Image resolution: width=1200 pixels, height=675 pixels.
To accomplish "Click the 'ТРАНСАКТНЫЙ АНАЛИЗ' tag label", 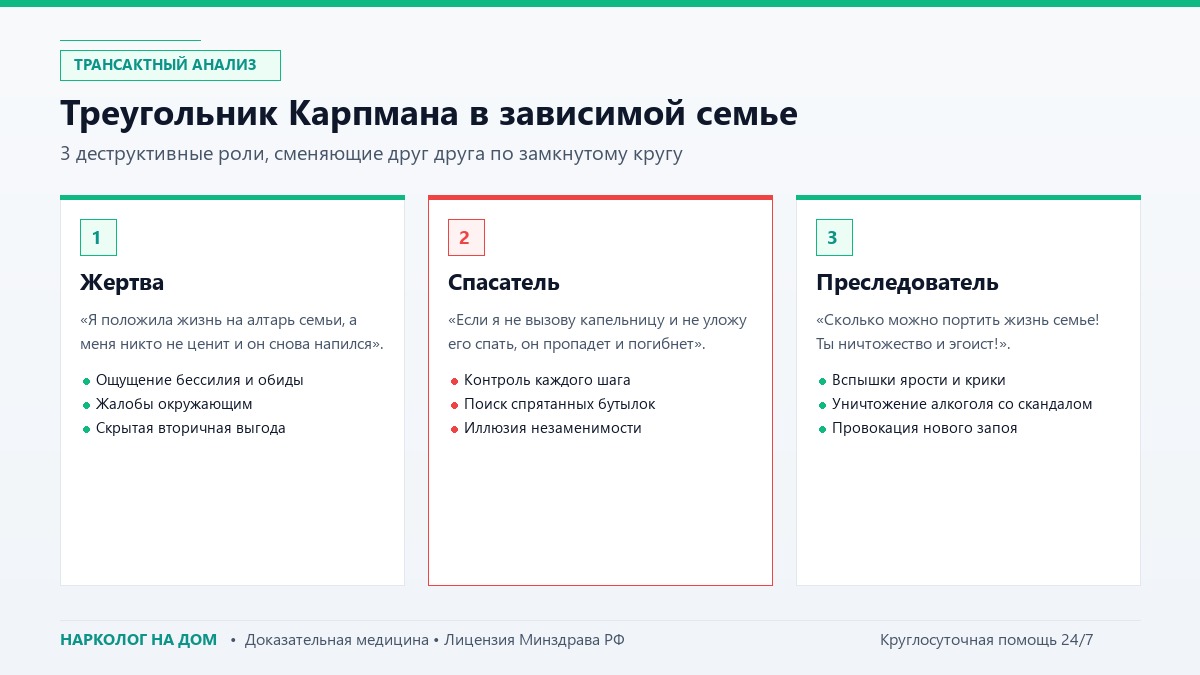I will tap(170, 65).
